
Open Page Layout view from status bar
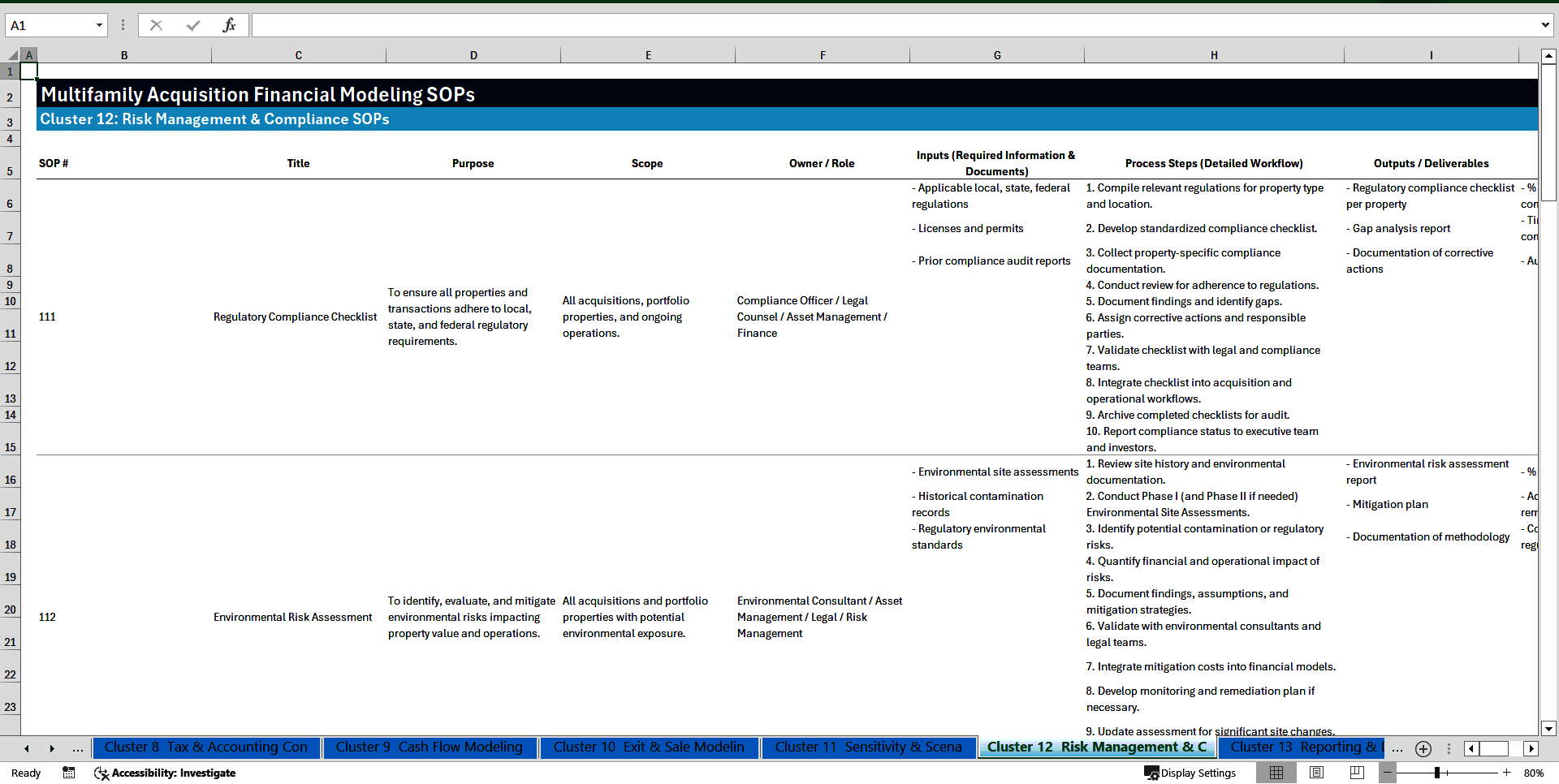point(1315,773)
